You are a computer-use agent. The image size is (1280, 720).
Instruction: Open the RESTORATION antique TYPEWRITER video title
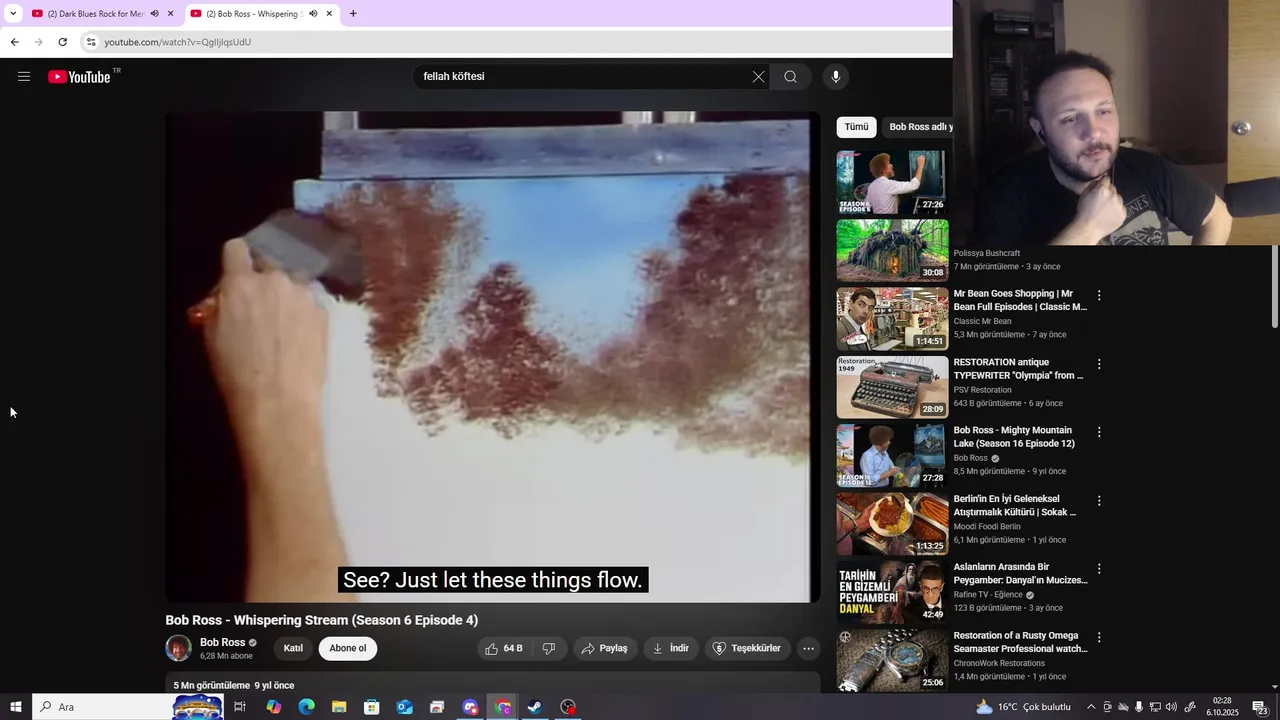pos(1019,369)
